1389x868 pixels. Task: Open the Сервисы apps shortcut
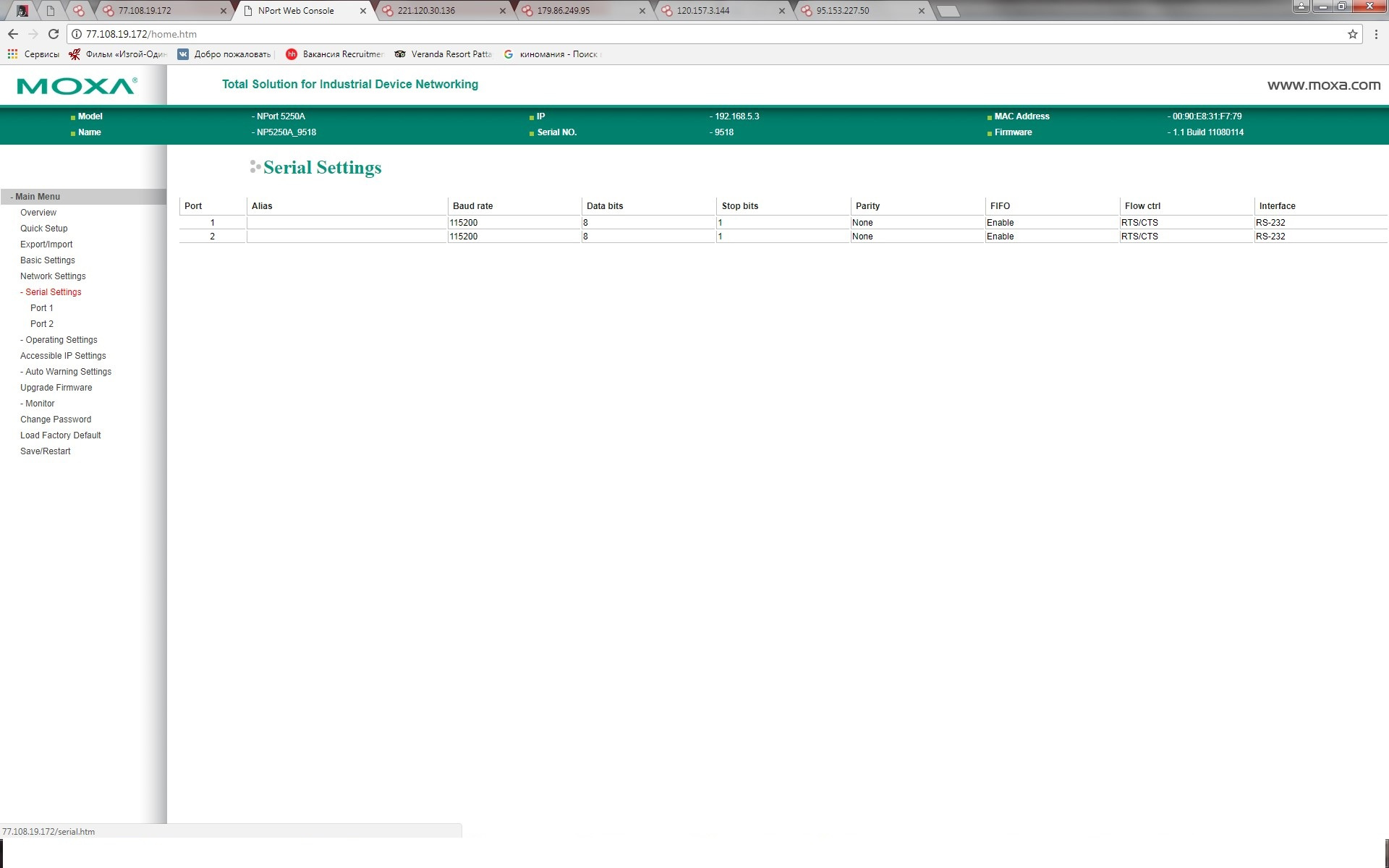tap(33, 54)
